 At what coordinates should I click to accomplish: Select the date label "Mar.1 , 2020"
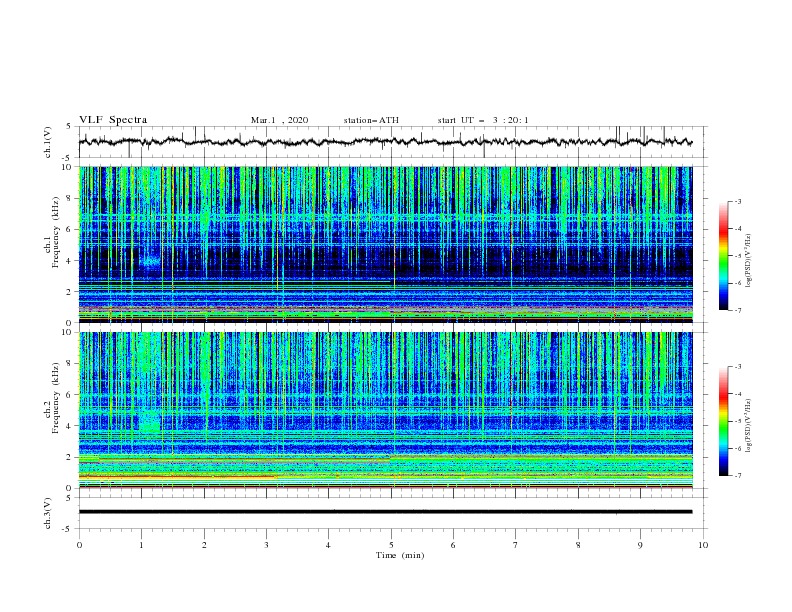tap(279, 120)
